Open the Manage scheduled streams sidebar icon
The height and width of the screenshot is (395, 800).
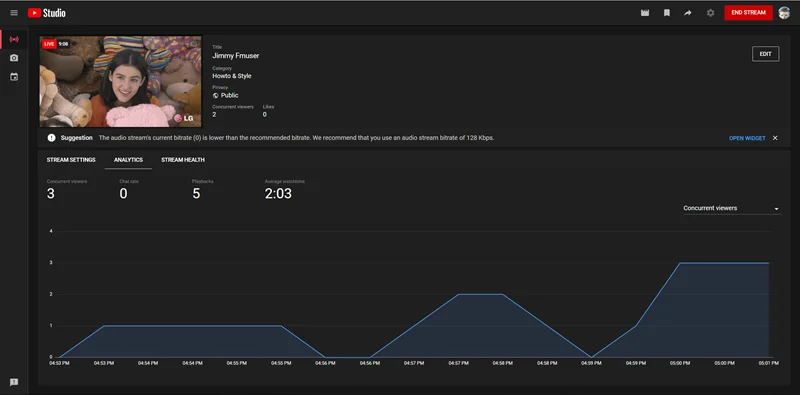point(14,77)
